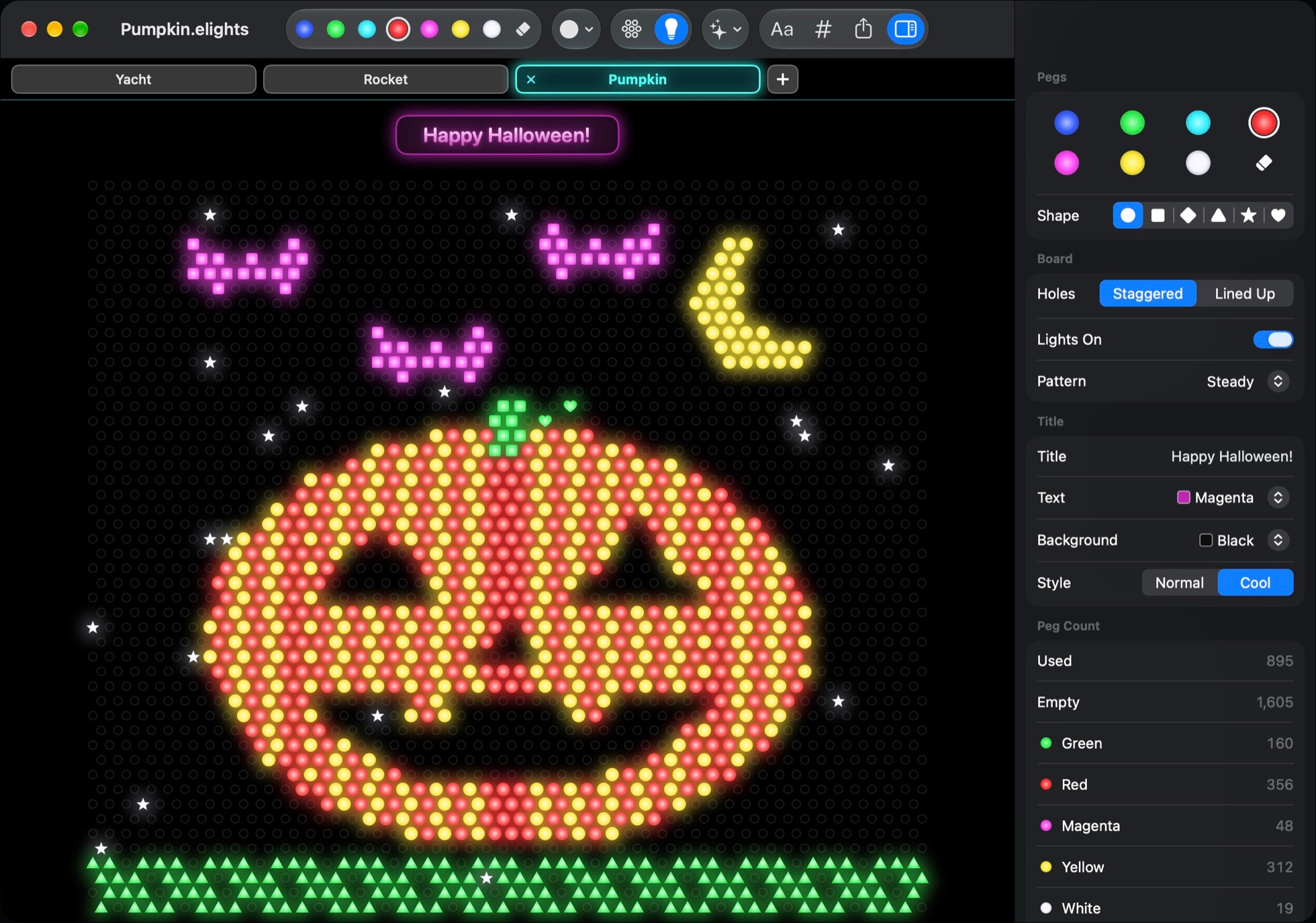This screenshot has width=1316, height=923.
Task: Click the staggered holes pattern icon
Action: [x=631, y=29]
